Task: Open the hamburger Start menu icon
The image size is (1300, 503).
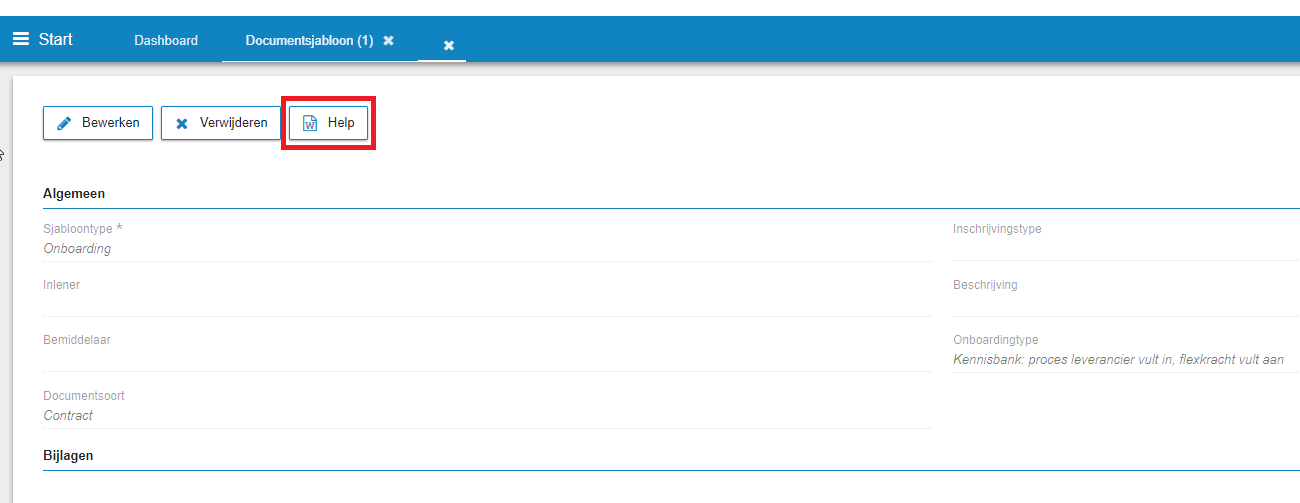Action: (20, 40)
